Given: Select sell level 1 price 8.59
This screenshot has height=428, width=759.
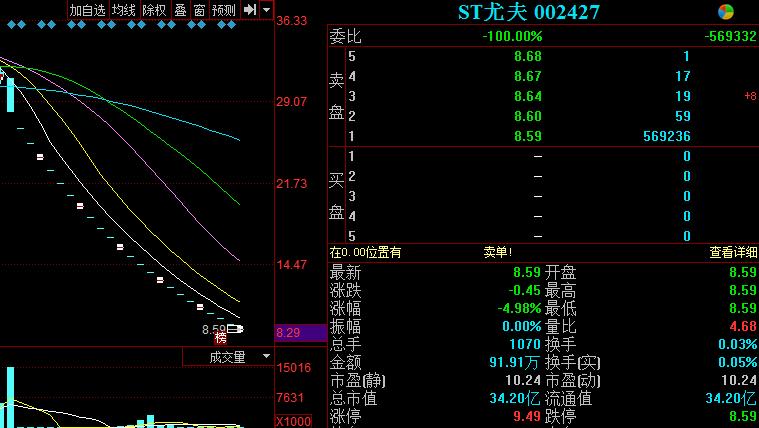Looking at the screenshot, I should point(528,137).
